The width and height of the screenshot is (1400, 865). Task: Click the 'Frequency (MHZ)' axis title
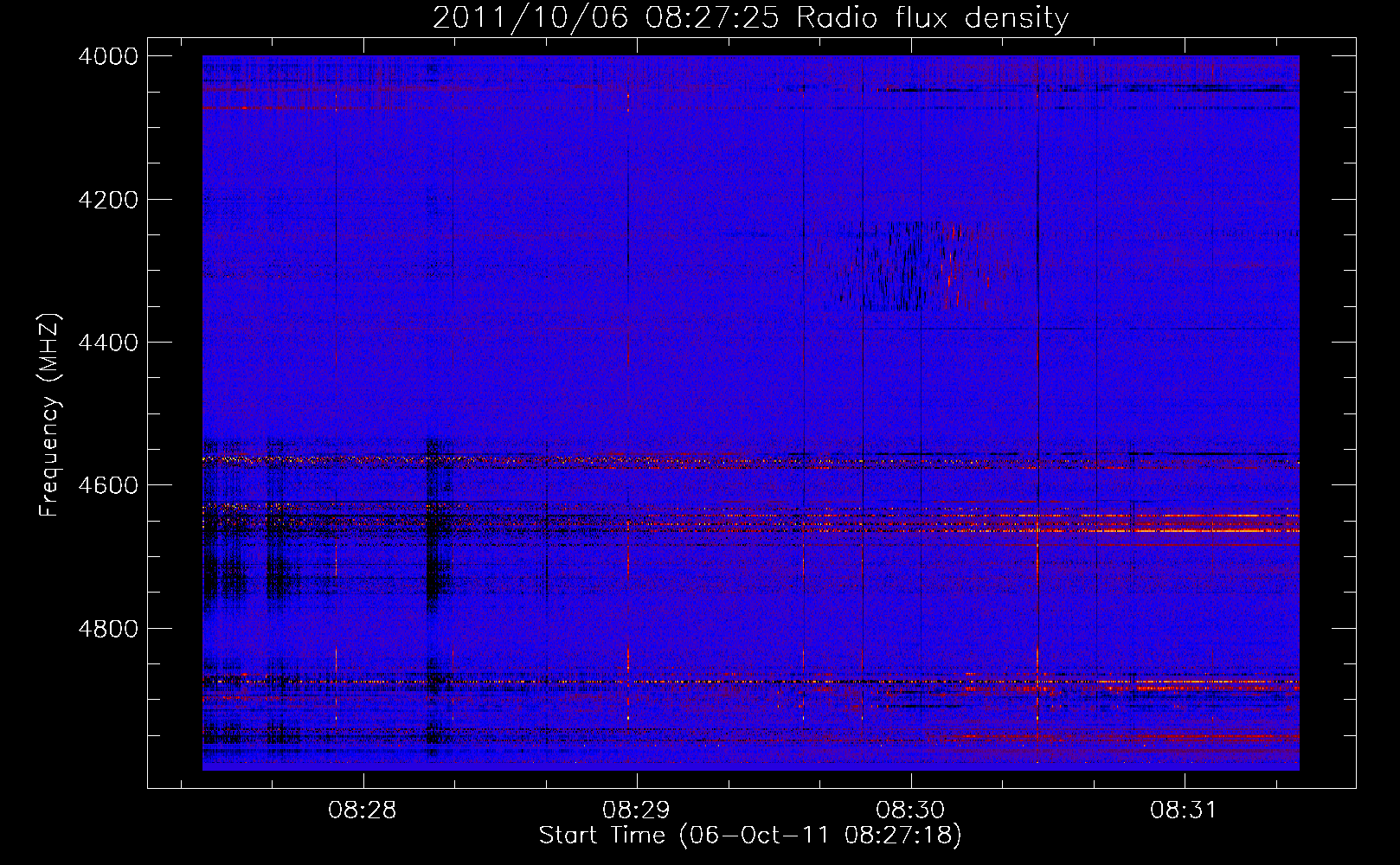[50, 415]
